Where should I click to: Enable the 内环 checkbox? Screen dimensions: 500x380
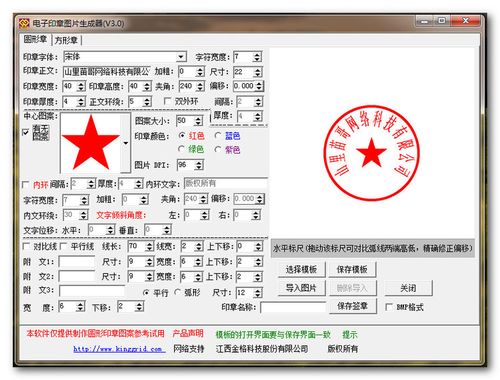coord(25,184)
